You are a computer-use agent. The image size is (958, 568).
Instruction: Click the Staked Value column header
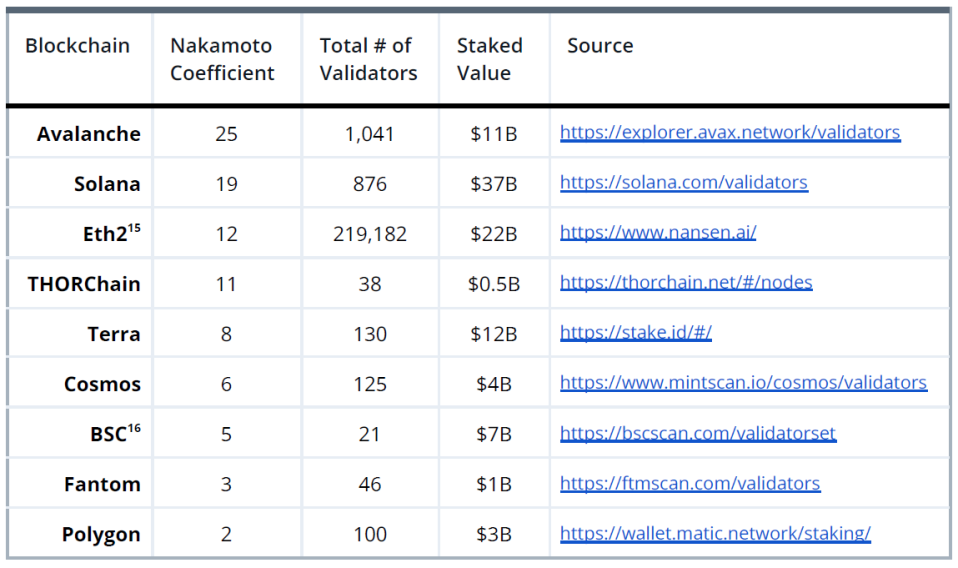point(489,59)
